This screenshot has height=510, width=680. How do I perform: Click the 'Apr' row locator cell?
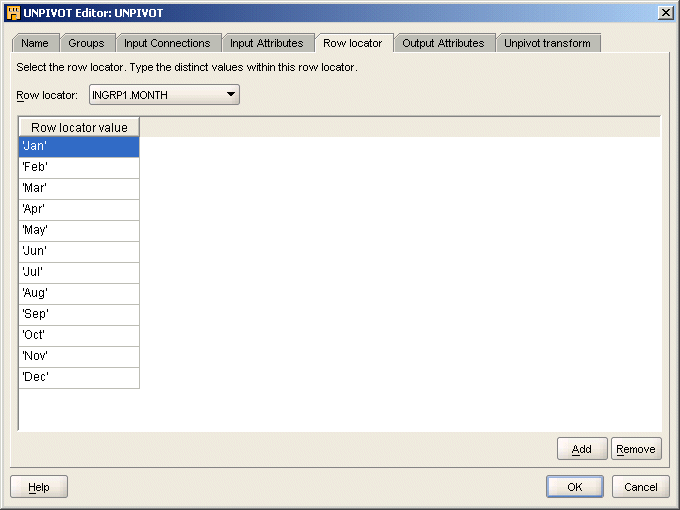[x=79, y=210]
